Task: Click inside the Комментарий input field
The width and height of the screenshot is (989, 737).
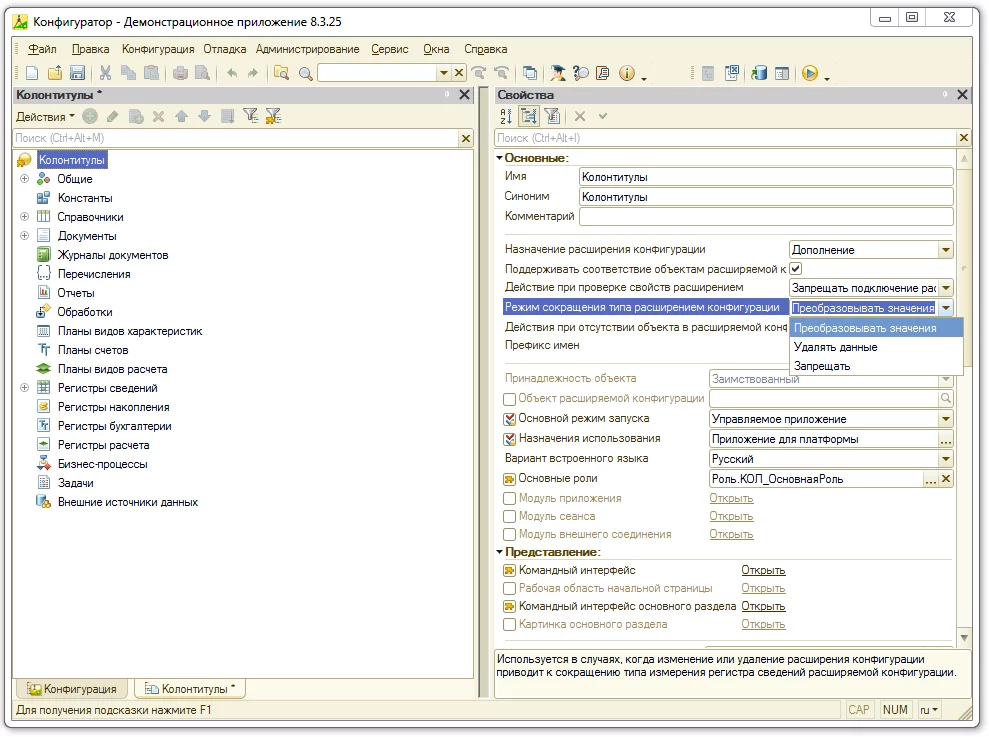Action: point(766,217)
